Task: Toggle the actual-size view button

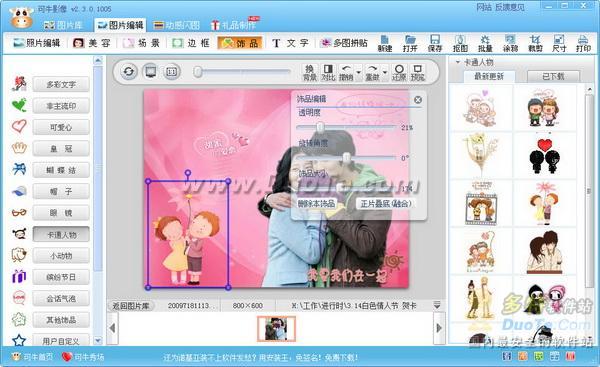Action: pyautogui.click(x=172, y=72)
